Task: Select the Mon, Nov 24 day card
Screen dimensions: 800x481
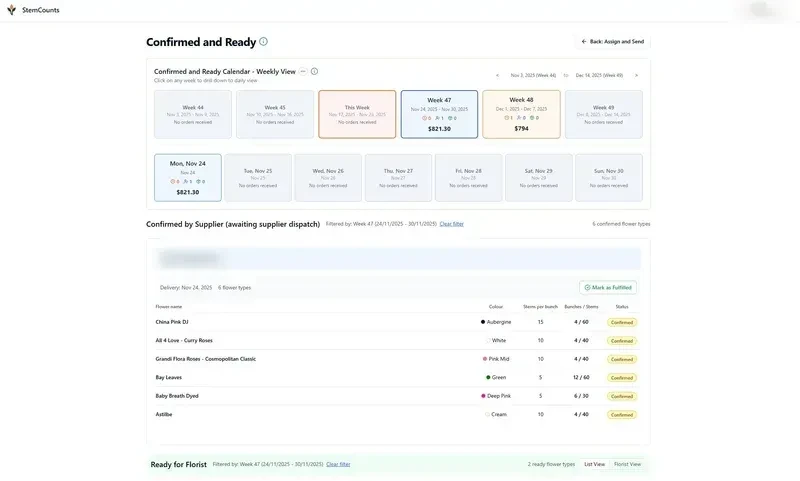Action: pos(188,178)
